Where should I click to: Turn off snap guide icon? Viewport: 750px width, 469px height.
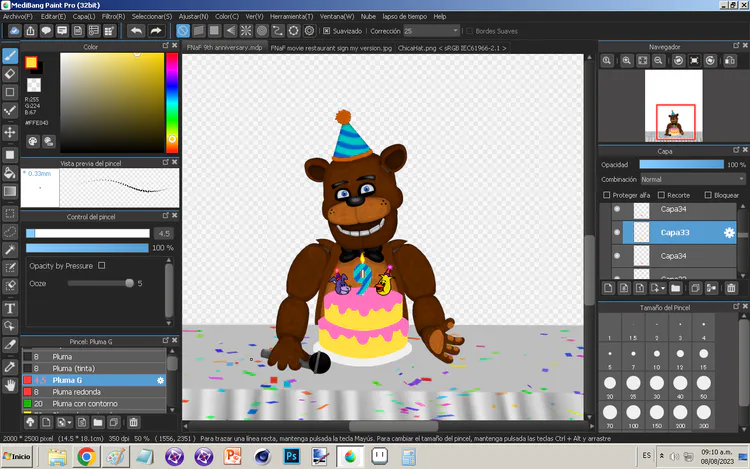pyautogui.click(x=183, y=31)
